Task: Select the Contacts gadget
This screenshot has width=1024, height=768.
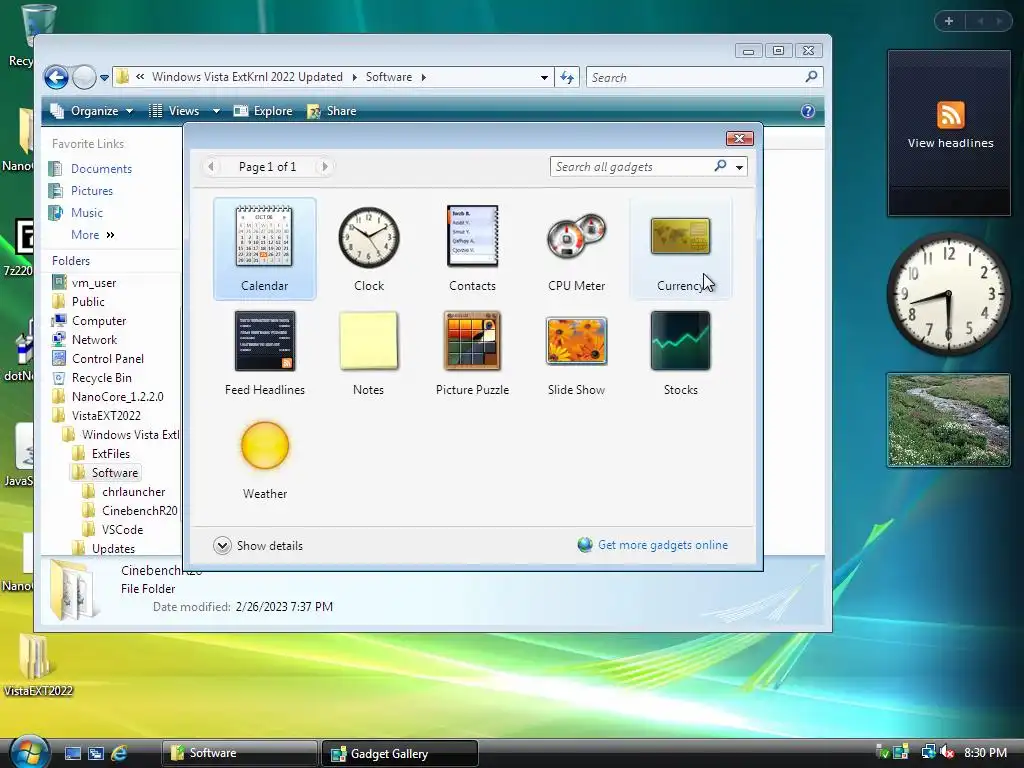Action: click(x=472, y=249)
